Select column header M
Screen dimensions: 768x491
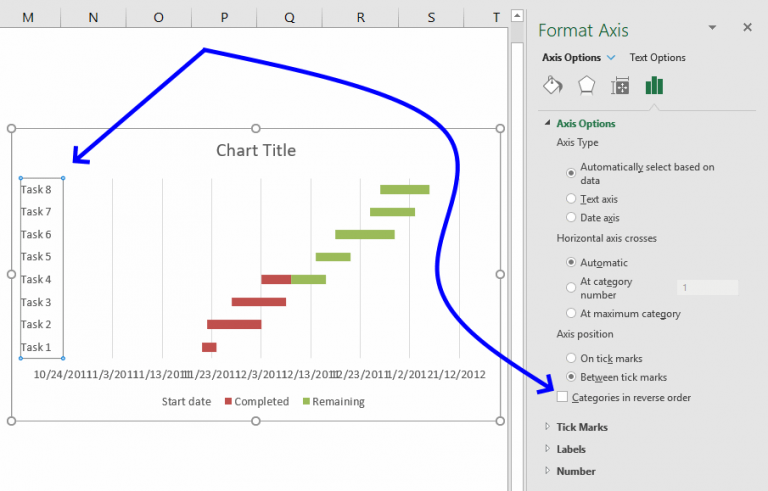pos(28,18)
